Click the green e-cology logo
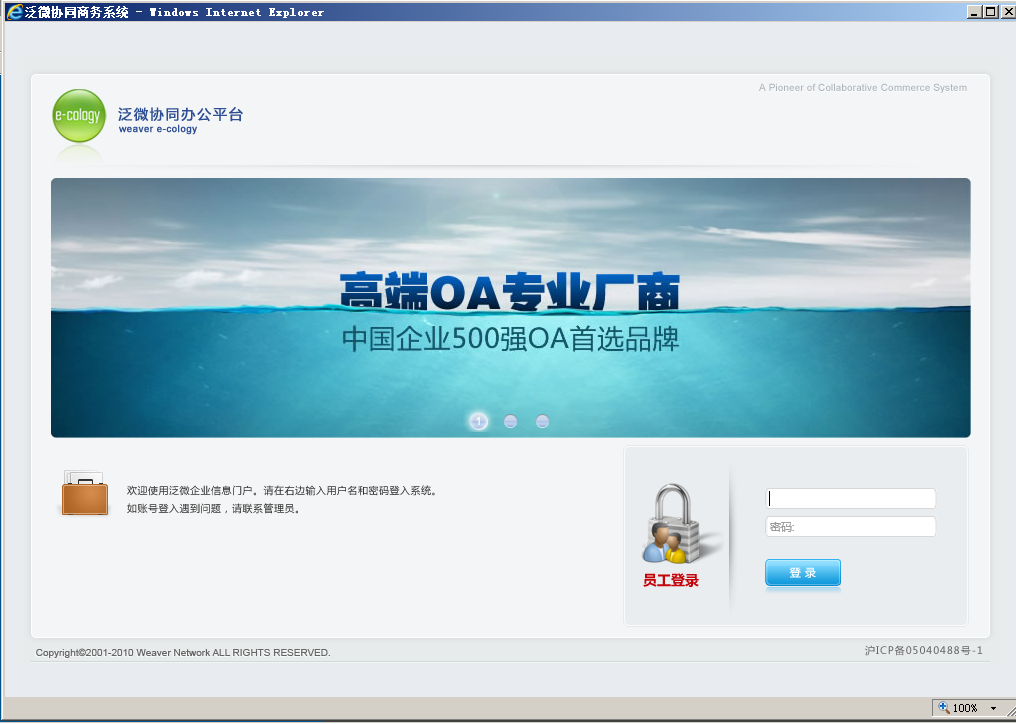 pos(78,116)
